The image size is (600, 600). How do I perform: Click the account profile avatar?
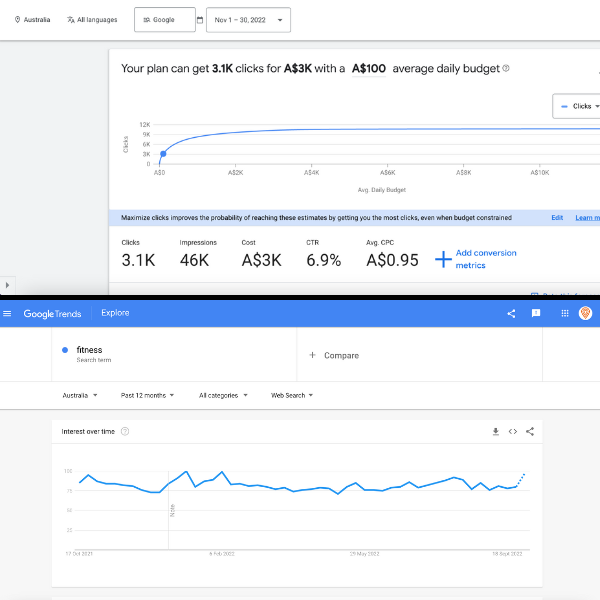[586, 313]
